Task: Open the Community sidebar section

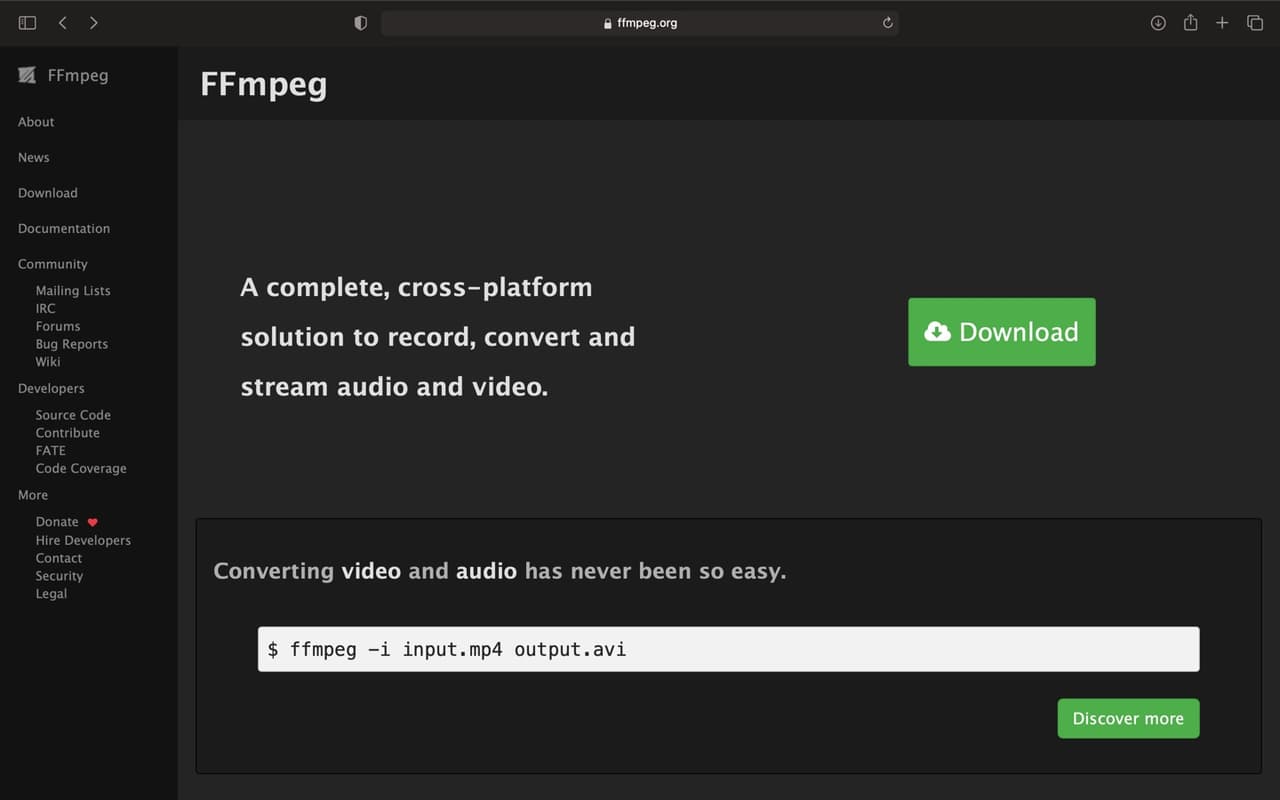Action: (x=52, y=264)
